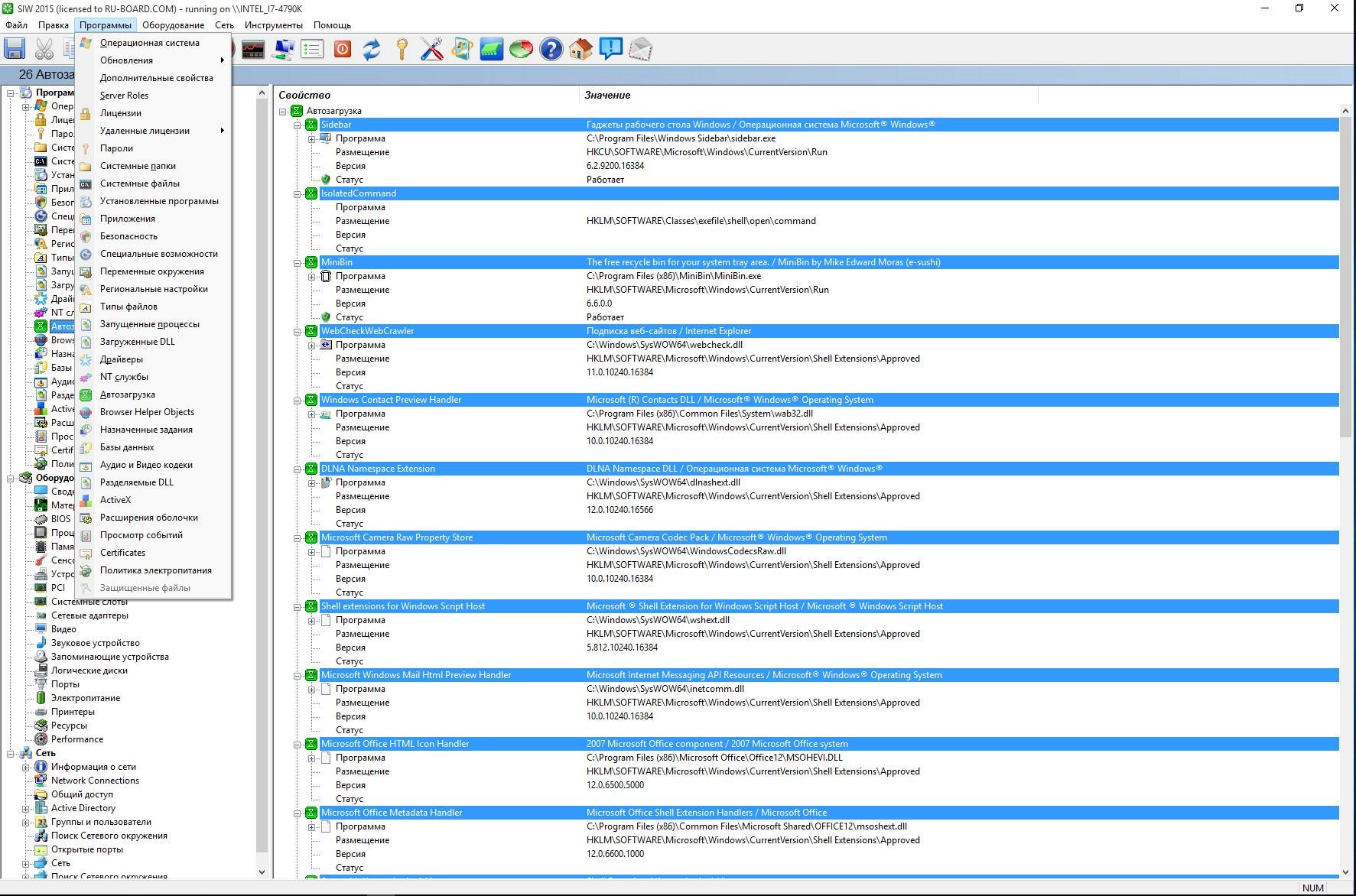Collapse the WebCheckWebCrawler entry
The height and width of the screenshot is (896, 1356).
[298, 332]
